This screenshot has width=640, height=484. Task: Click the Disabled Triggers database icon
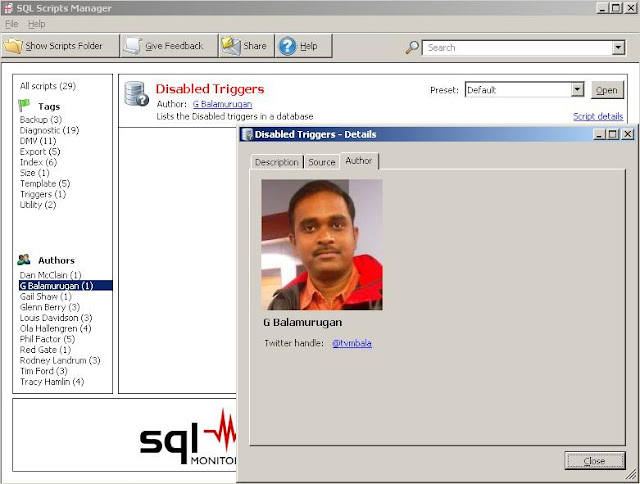pos(136,94)
